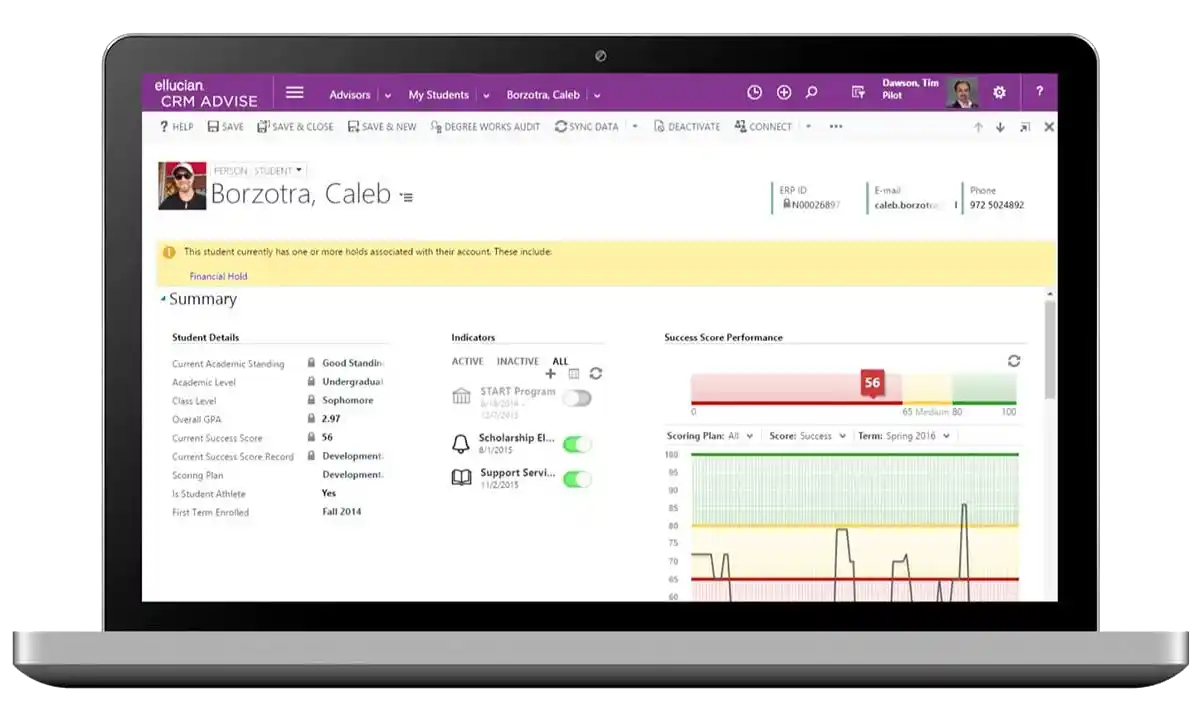Open the indicators grid view icon

(574, 373)
